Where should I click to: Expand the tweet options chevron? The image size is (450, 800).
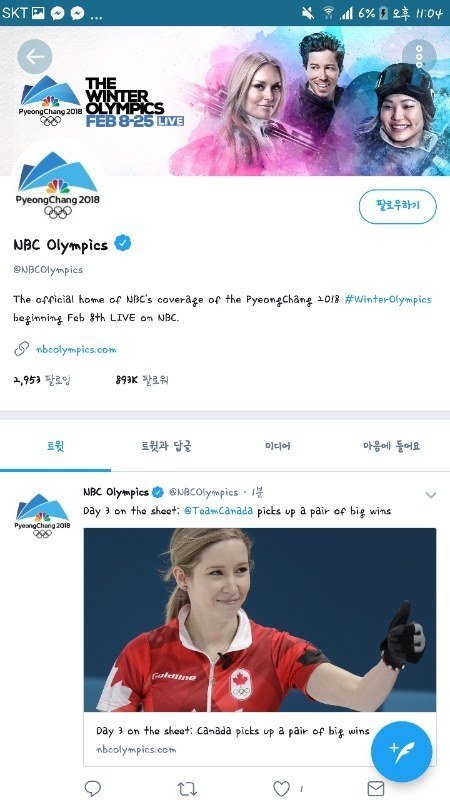point(431,494)
